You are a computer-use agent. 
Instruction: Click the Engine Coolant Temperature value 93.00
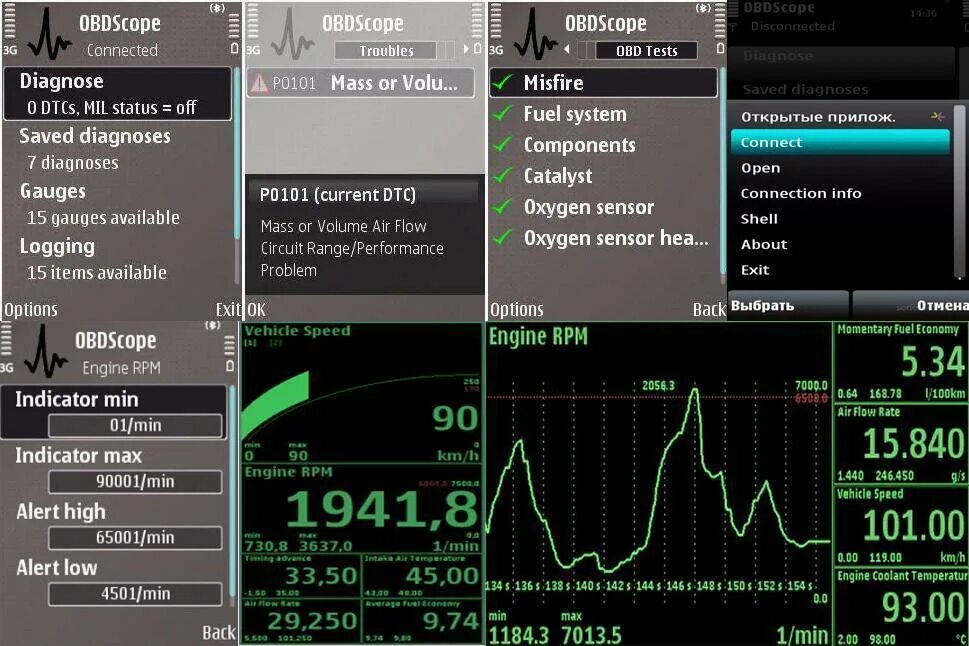pyautogui.click(x=923, y=608)
